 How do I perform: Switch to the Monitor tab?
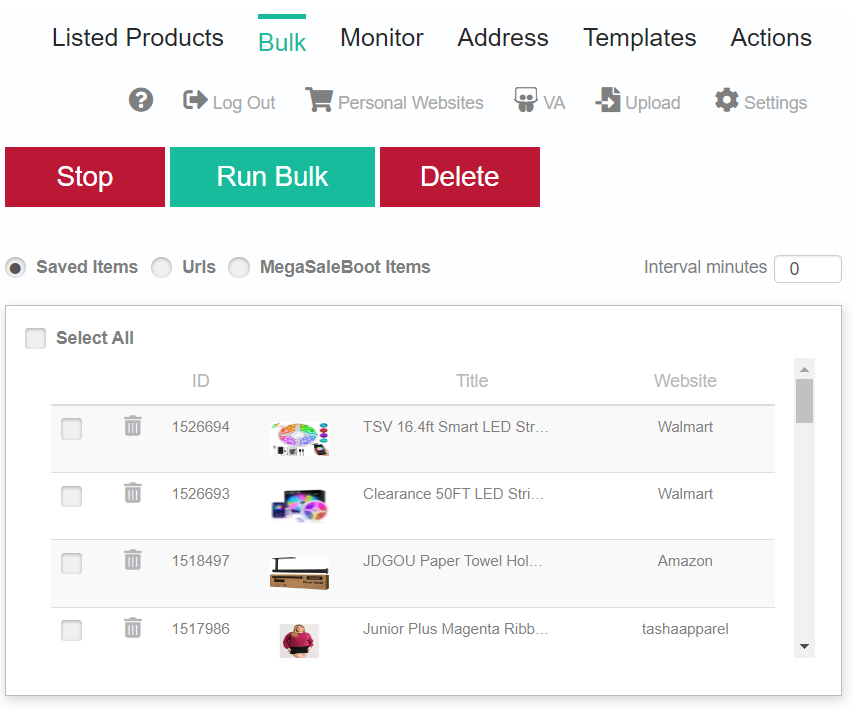[x=382, y=38]
